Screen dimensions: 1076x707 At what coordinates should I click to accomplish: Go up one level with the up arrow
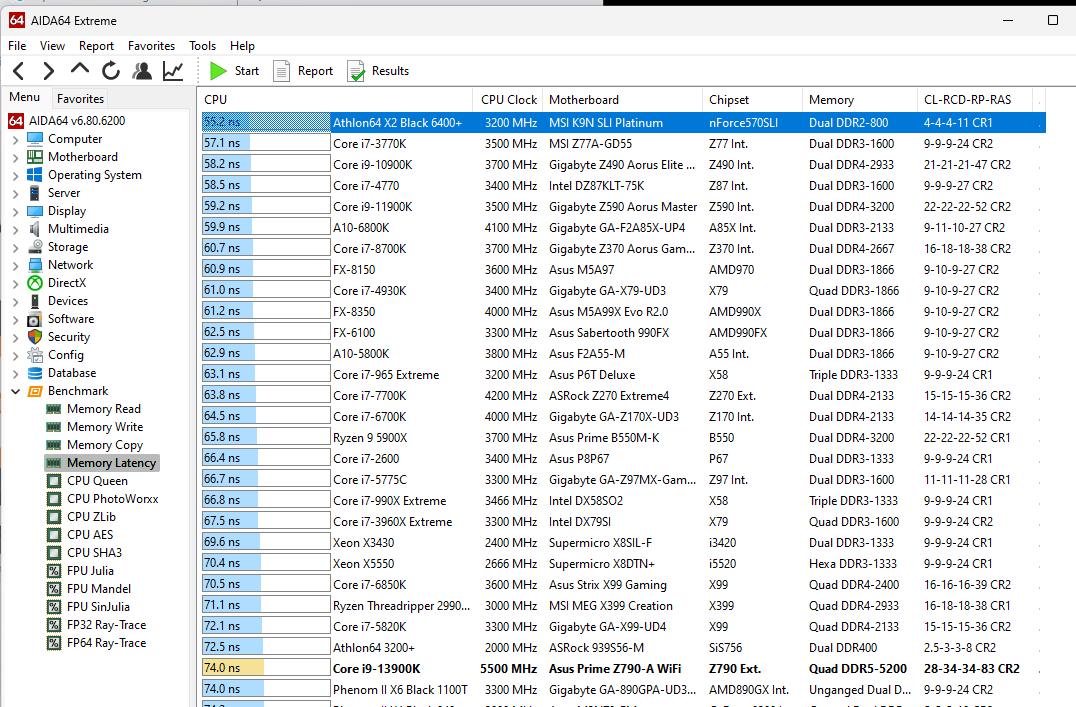click(x=80, y=69)
